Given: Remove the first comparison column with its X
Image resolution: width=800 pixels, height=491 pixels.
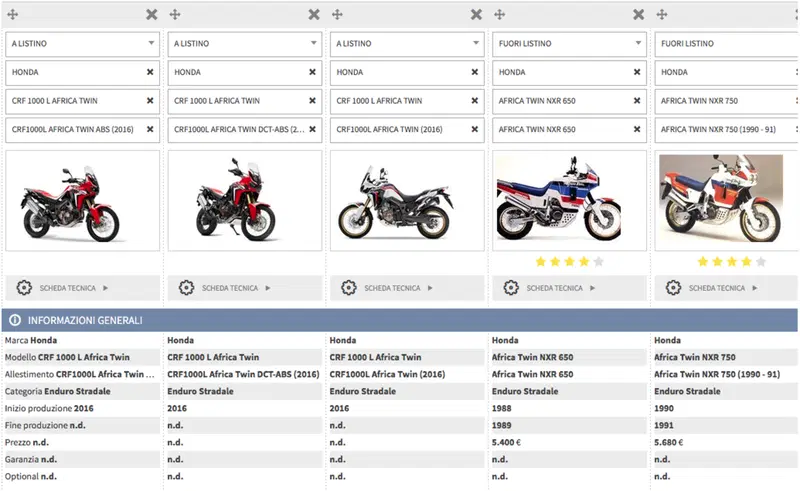Looking at the screenshot, I should pos(152,14).
